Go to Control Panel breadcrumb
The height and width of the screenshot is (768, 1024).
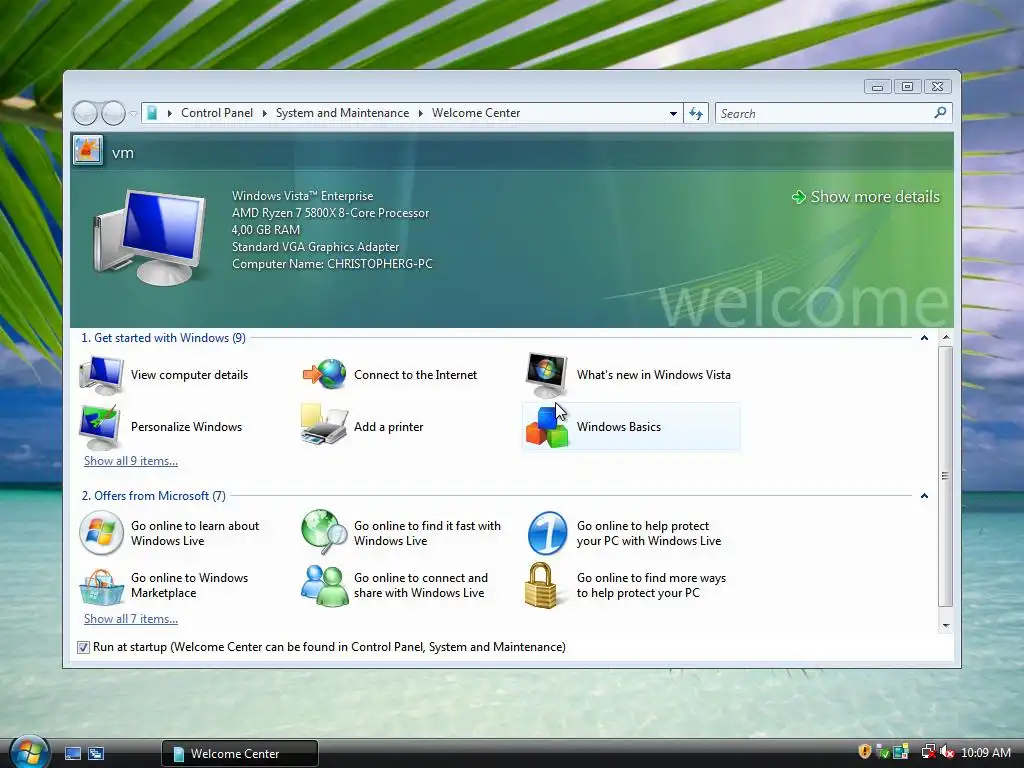[217, 113]
